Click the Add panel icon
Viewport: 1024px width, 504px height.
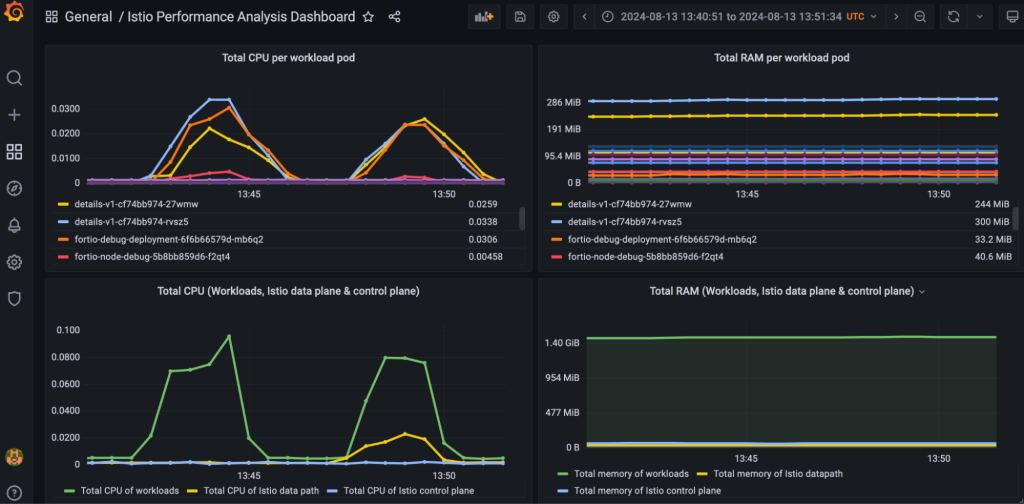tap(484, 17)
